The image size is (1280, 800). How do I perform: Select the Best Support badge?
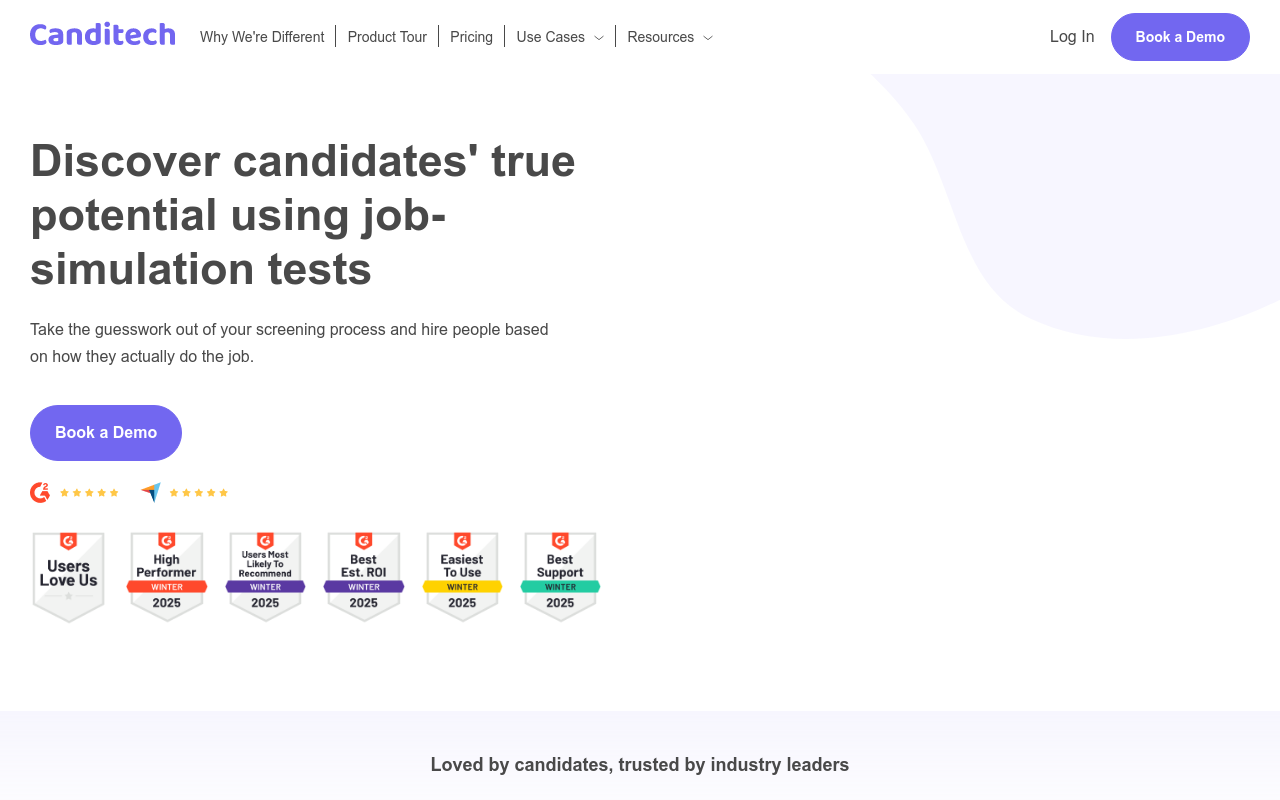click(560, 577)
